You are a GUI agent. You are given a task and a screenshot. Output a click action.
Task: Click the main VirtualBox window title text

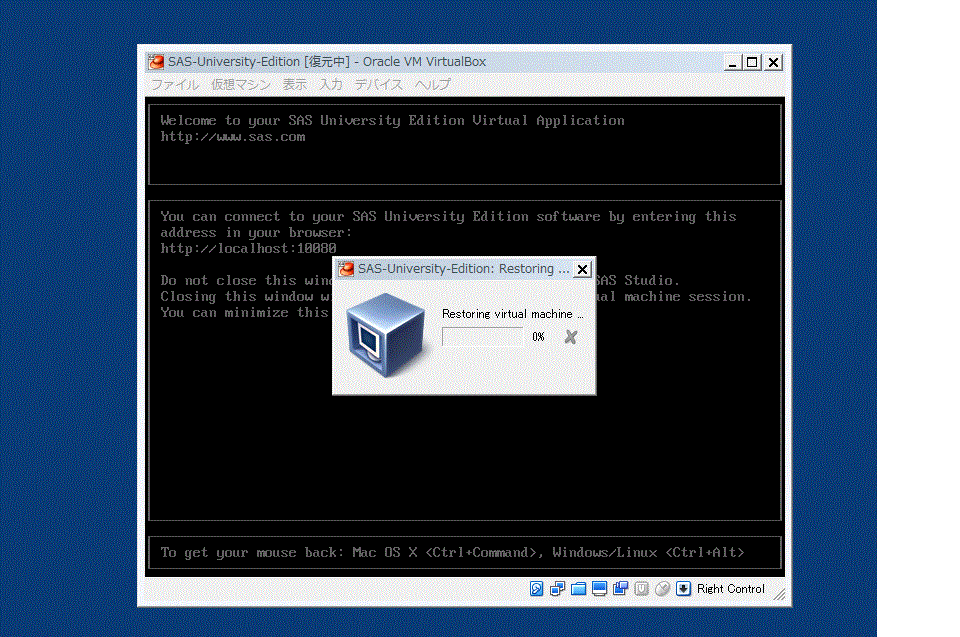327,62
